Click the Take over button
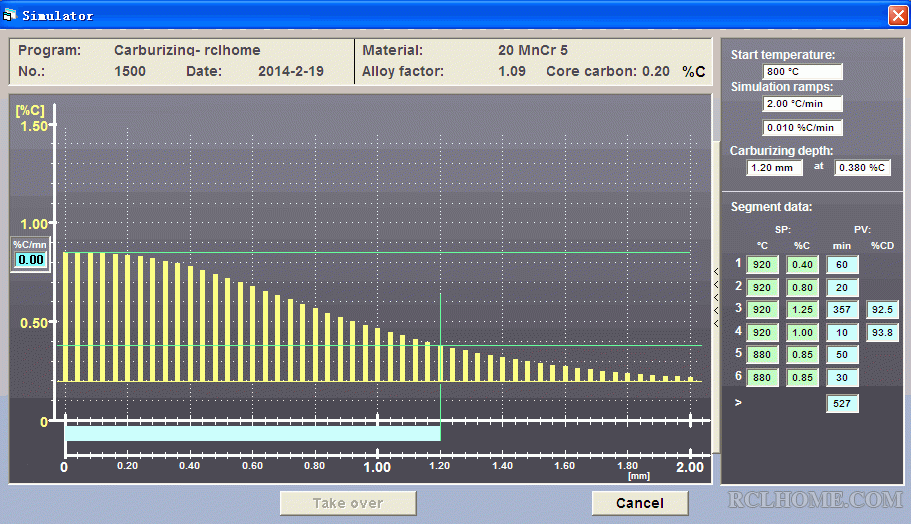 click(x=348, y=503)
